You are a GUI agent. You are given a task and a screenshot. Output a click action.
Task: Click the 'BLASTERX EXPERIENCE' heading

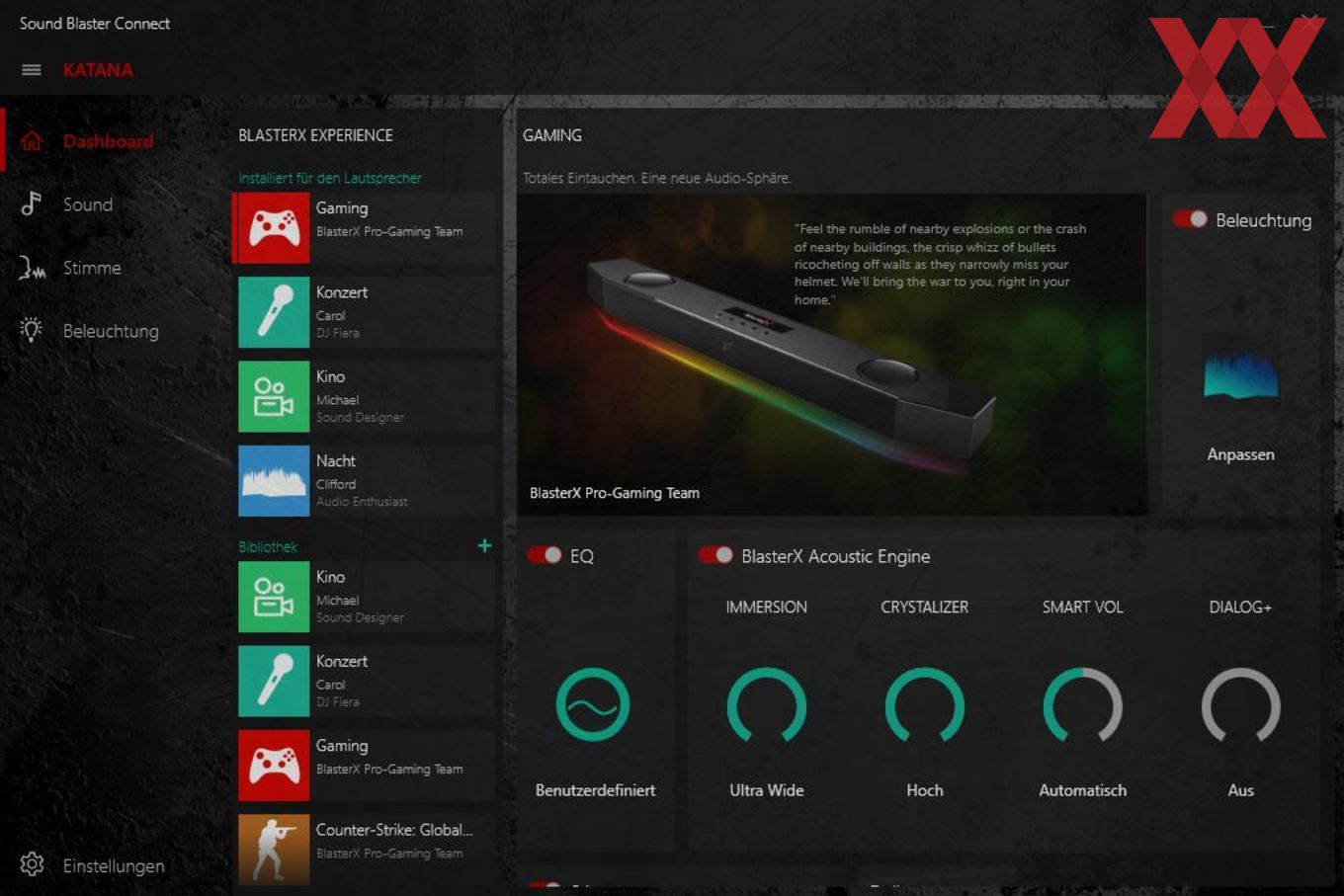(315, 135)
